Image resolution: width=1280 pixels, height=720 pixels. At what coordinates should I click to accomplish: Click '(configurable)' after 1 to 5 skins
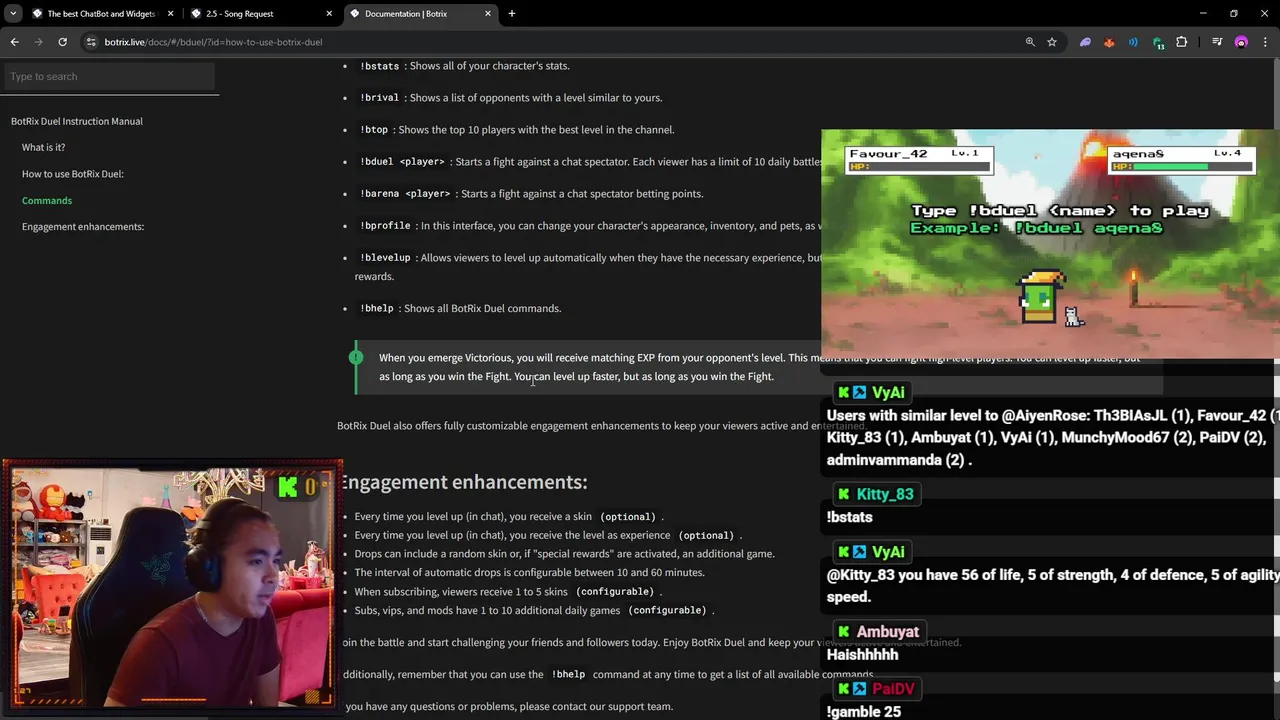click(615, 592)
